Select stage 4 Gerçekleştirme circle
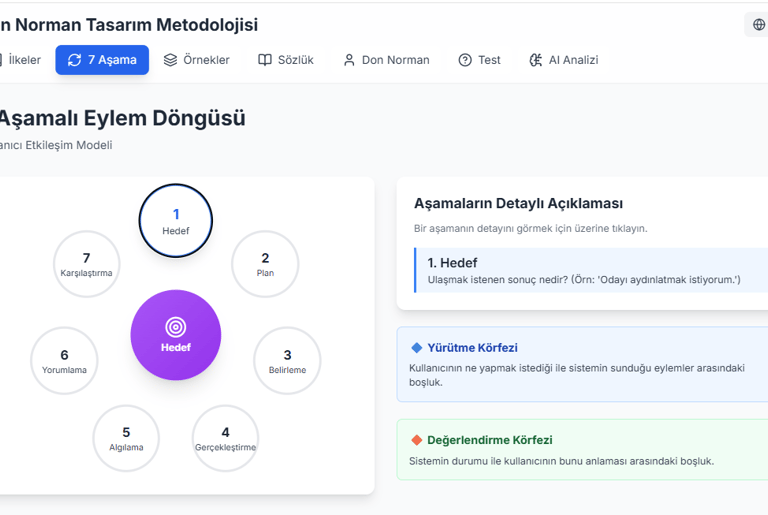Image resolution: width=768 pixels, height=515 pixels. (225, 438)
